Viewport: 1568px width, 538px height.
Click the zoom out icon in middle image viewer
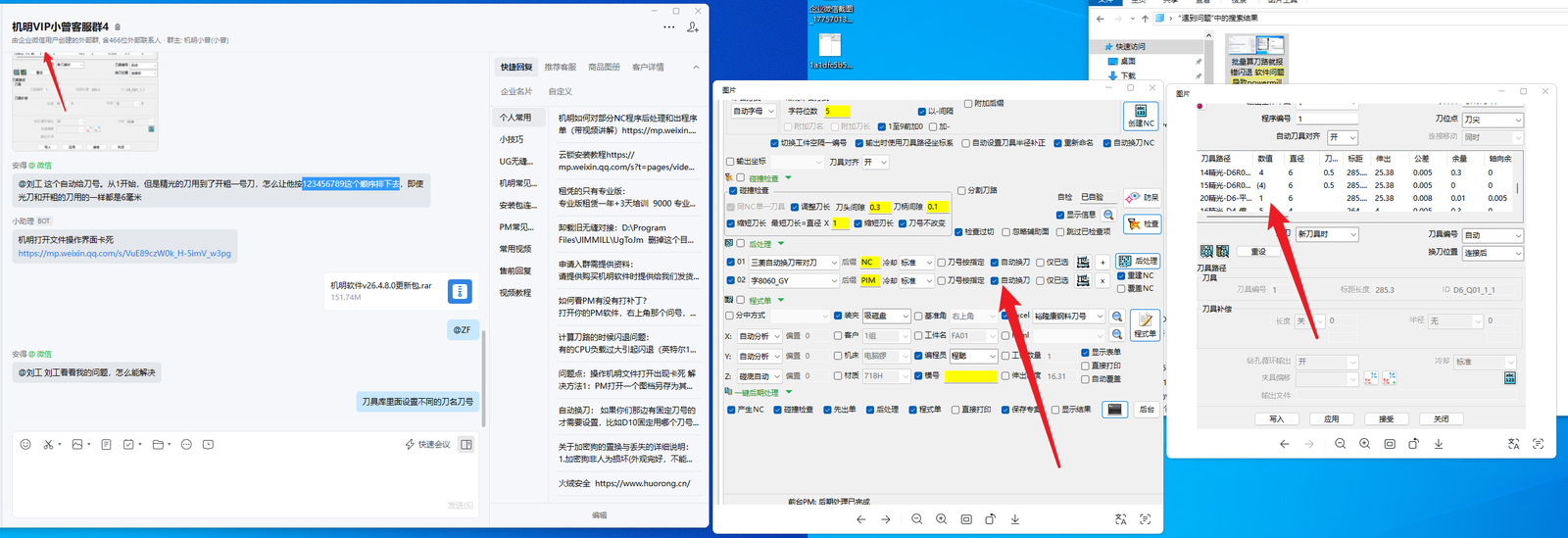tap(916, 519)
